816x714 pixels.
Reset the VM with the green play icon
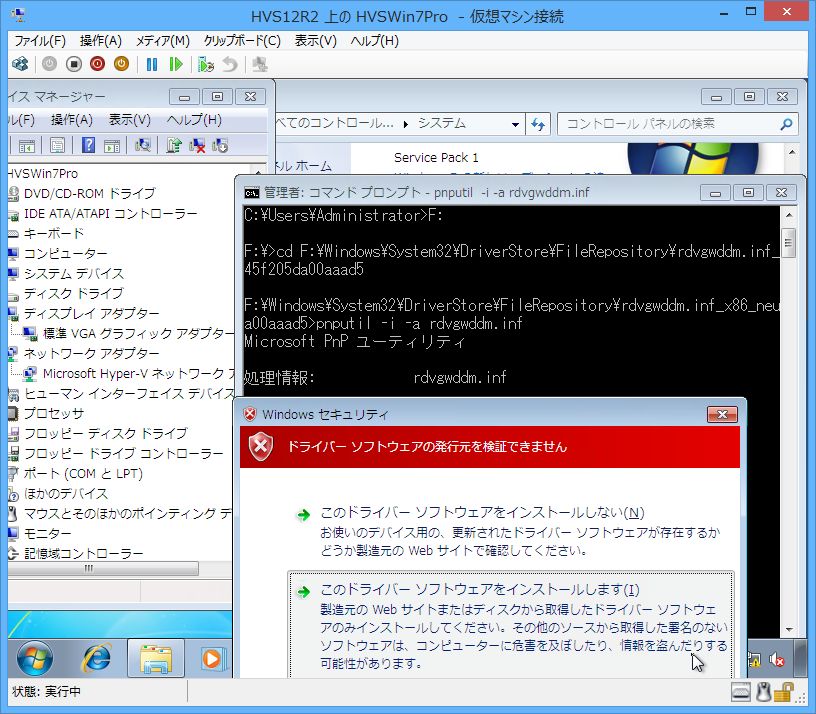176,65
